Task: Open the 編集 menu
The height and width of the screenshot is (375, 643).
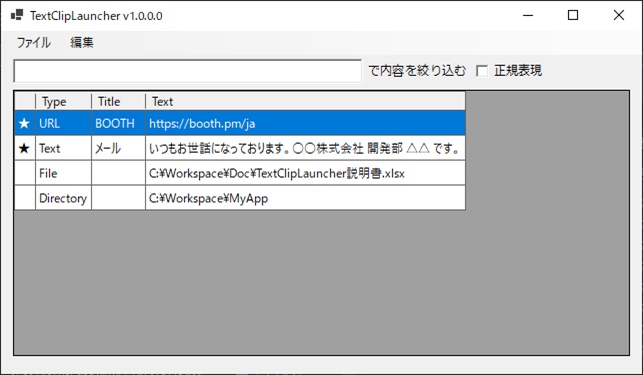Action: [x=82, y=42]
